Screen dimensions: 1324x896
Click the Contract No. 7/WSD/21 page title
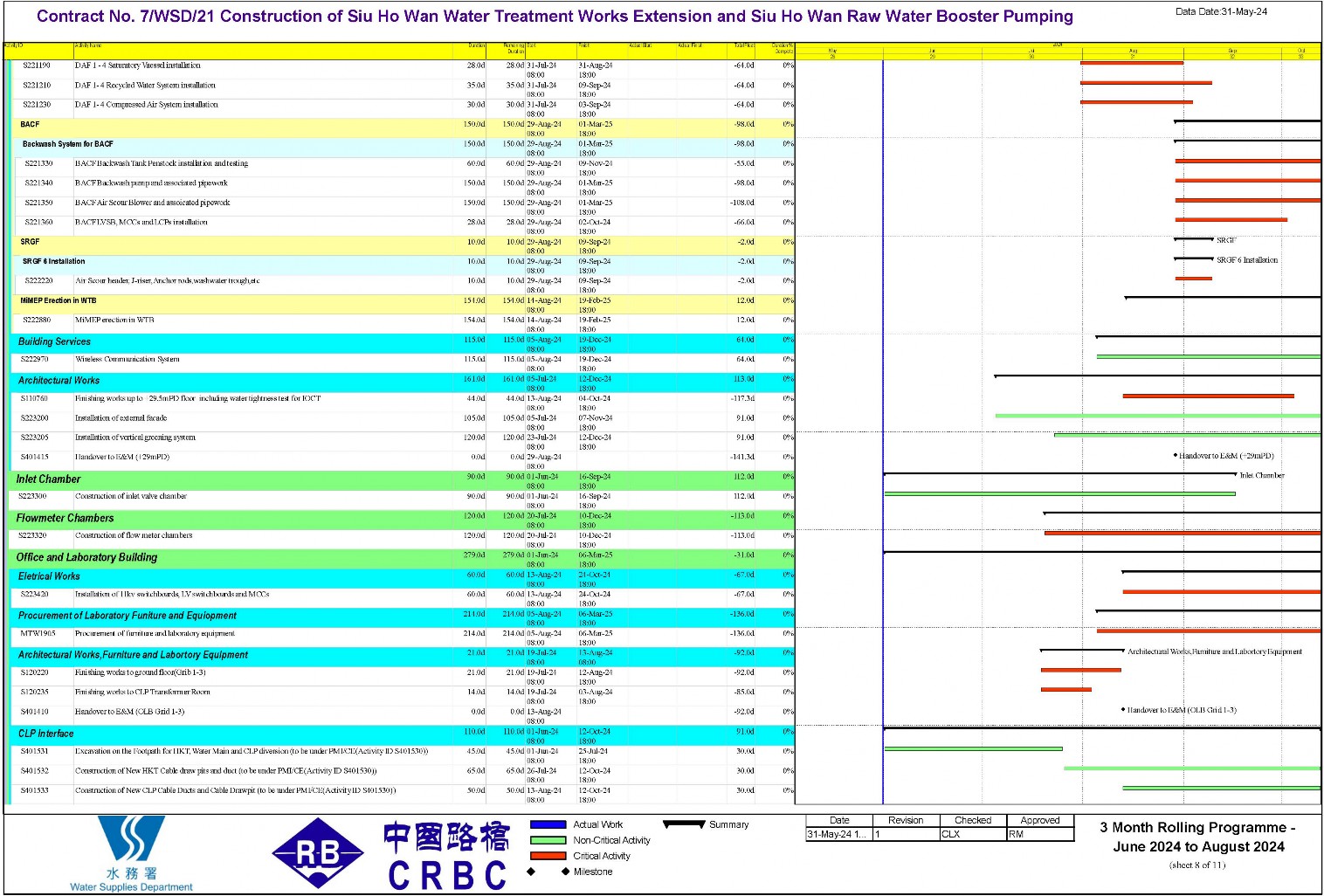coord(555,17)
